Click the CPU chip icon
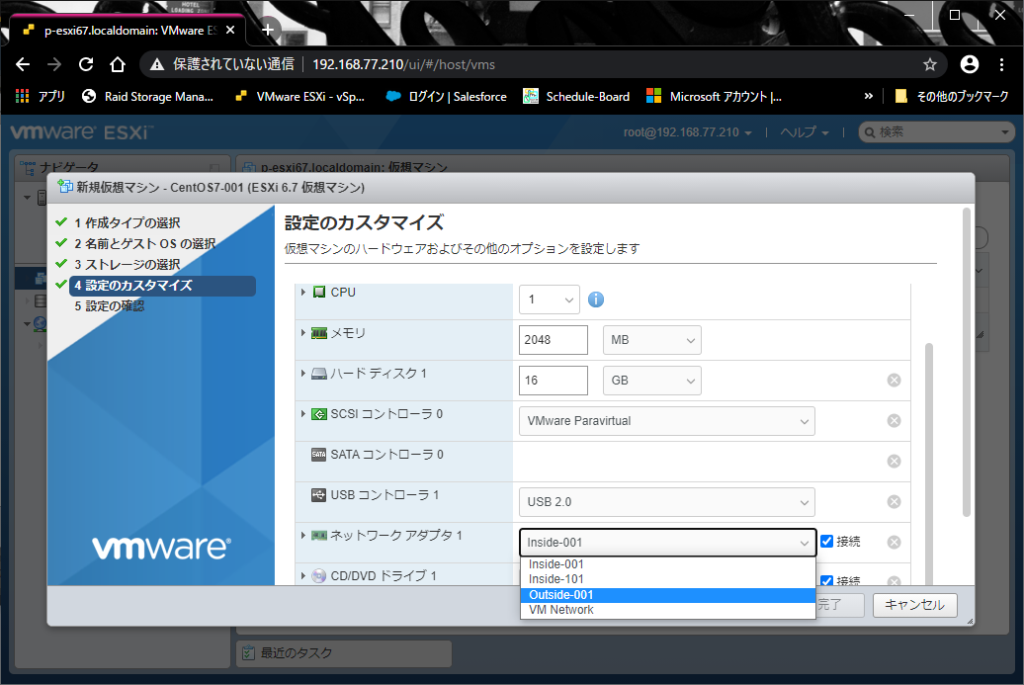 point(319,292)
